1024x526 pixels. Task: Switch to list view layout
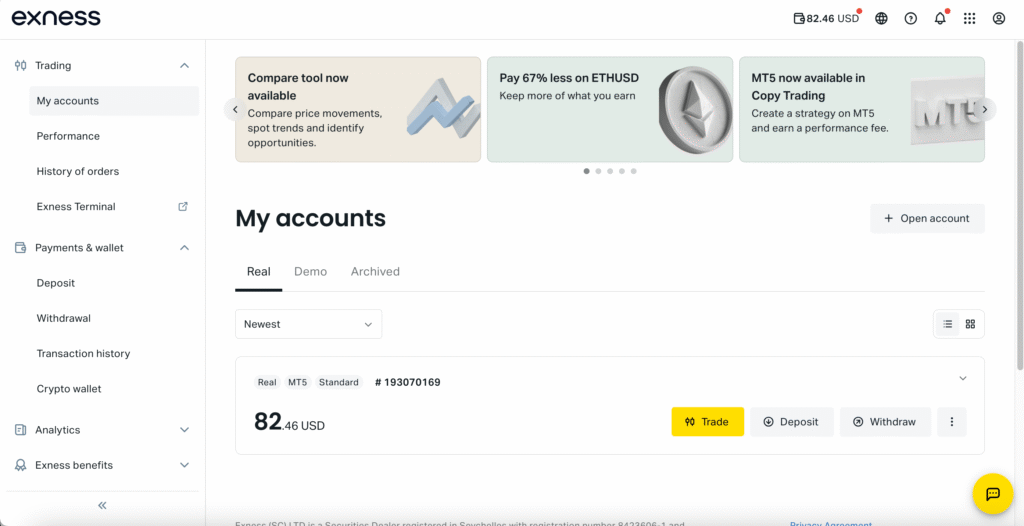(947, 324)
